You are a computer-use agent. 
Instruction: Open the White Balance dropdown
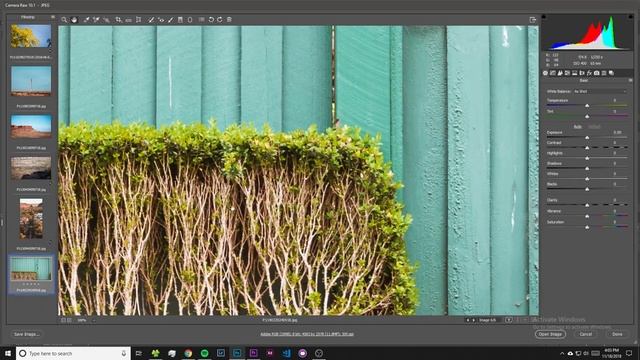pyautogui.click(x=600, y=91)
